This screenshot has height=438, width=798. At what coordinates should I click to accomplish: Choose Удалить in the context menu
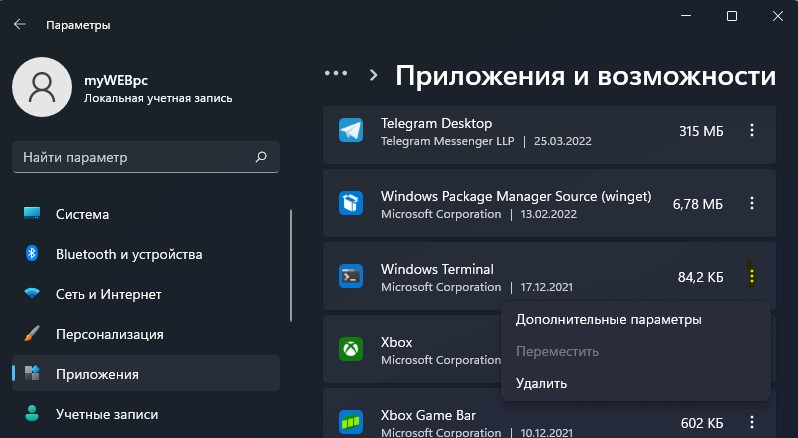pyautogui.click(x=542, y=384)
